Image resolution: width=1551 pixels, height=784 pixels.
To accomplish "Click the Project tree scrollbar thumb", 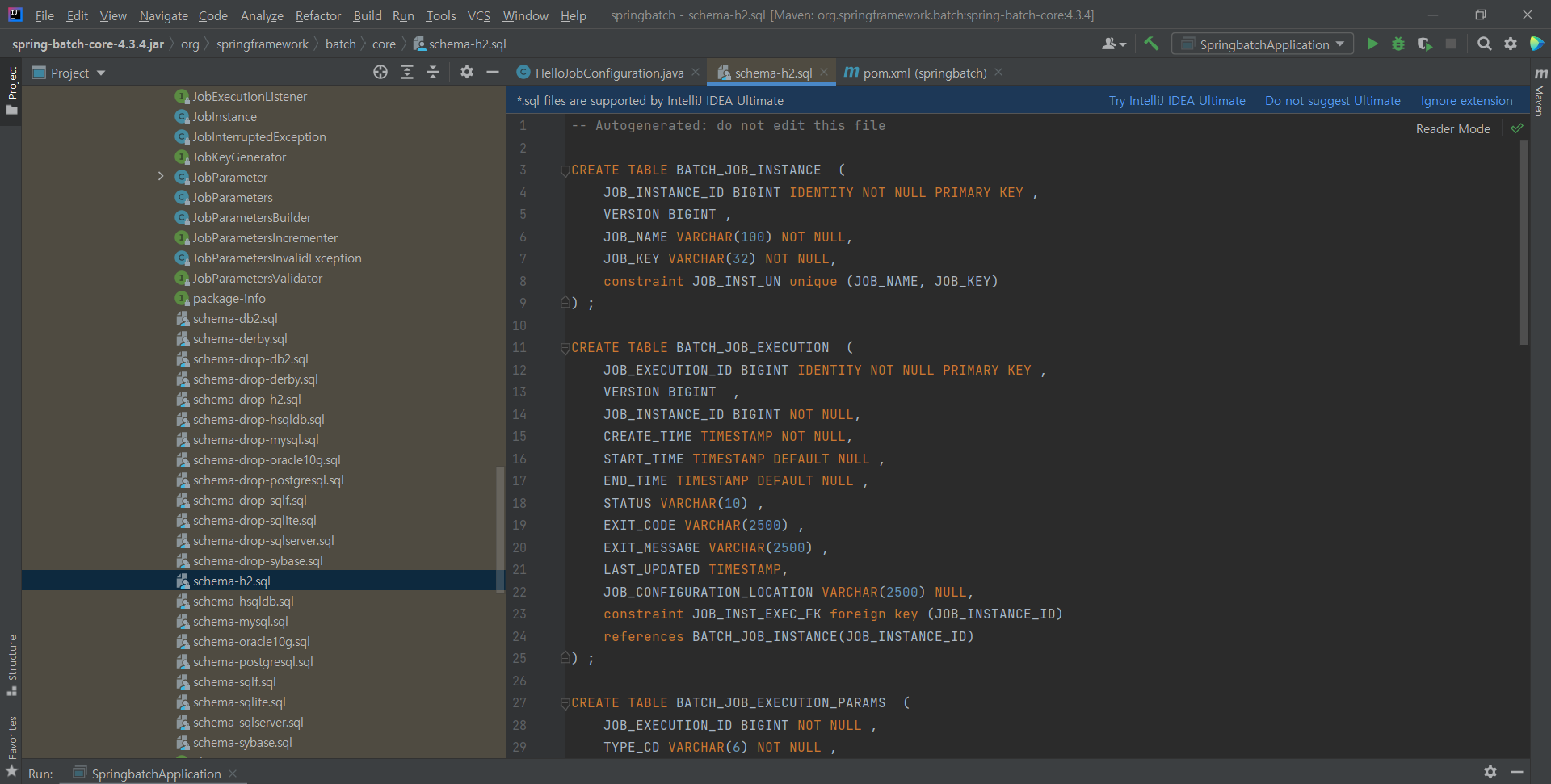I will (x=500, y=529).
